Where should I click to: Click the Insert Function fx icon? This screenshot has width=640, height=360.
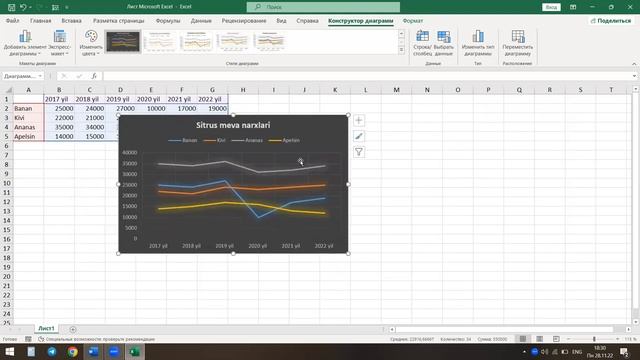(94, 76)
